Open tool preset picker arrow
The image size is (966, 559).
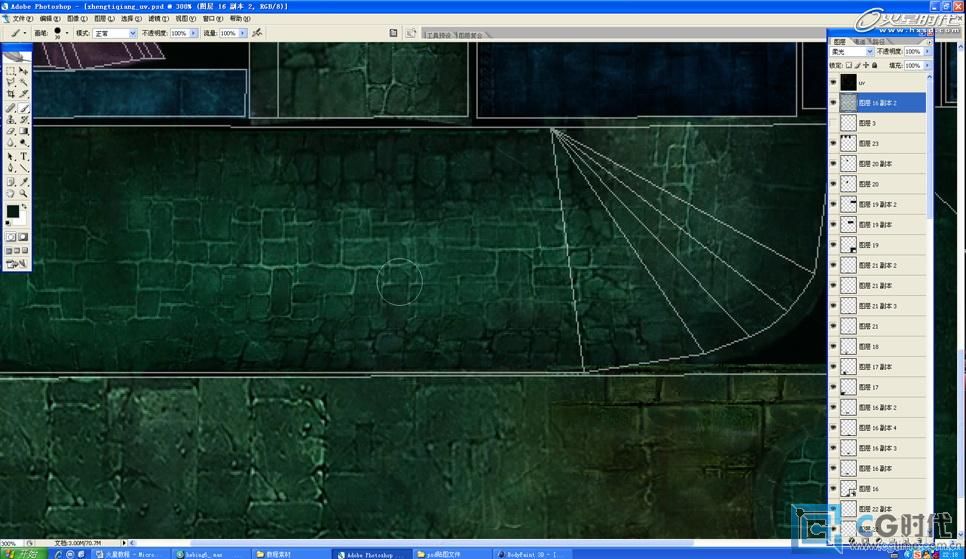(24, 33)
